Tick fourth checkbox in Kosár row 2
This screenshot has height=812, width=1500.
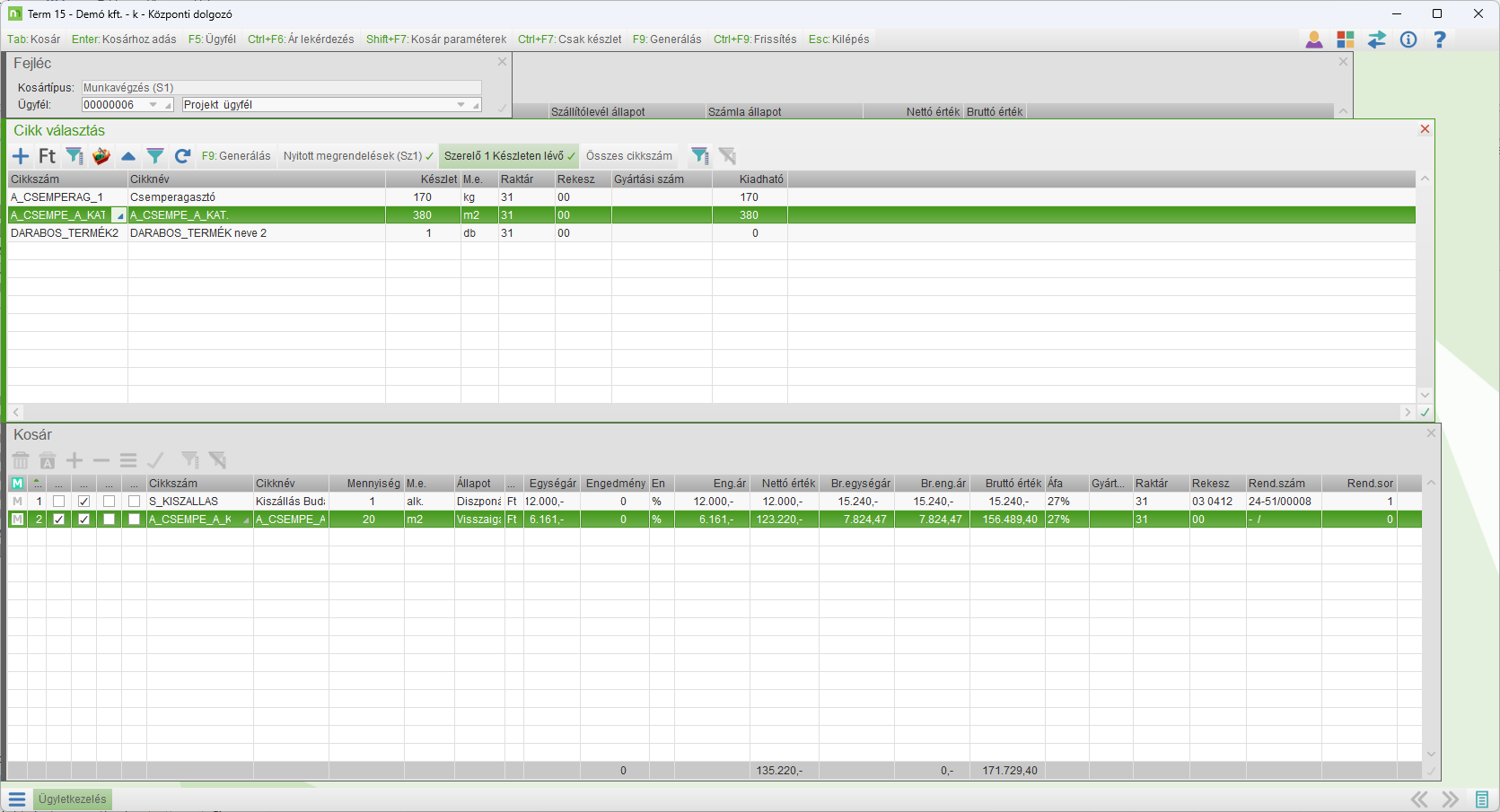pyautogui.click(x=135, y=520)
